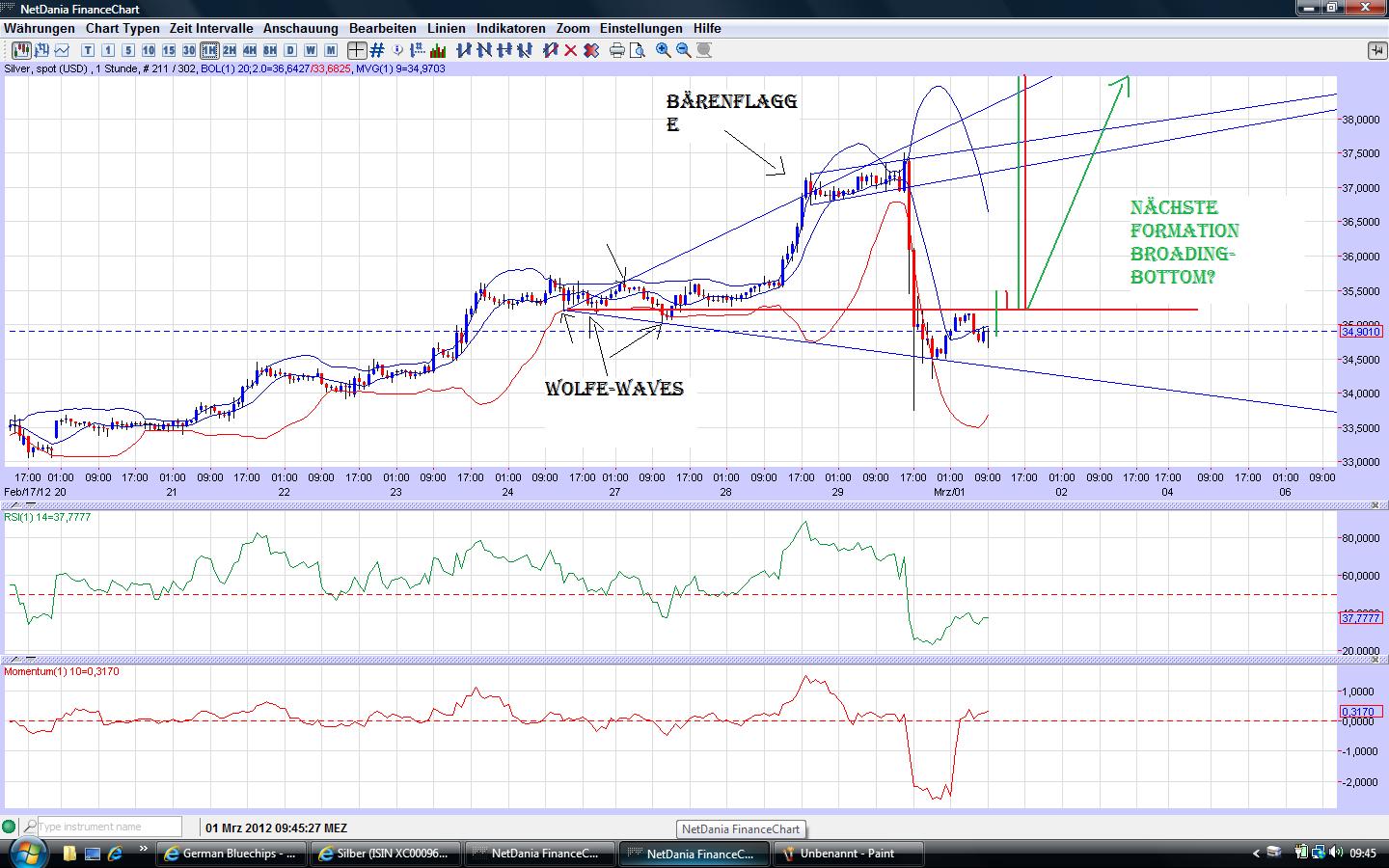Click the volume speaker tray icon
The width and height of the screenshot is (1389, 868).
[x=1336, y=853]
